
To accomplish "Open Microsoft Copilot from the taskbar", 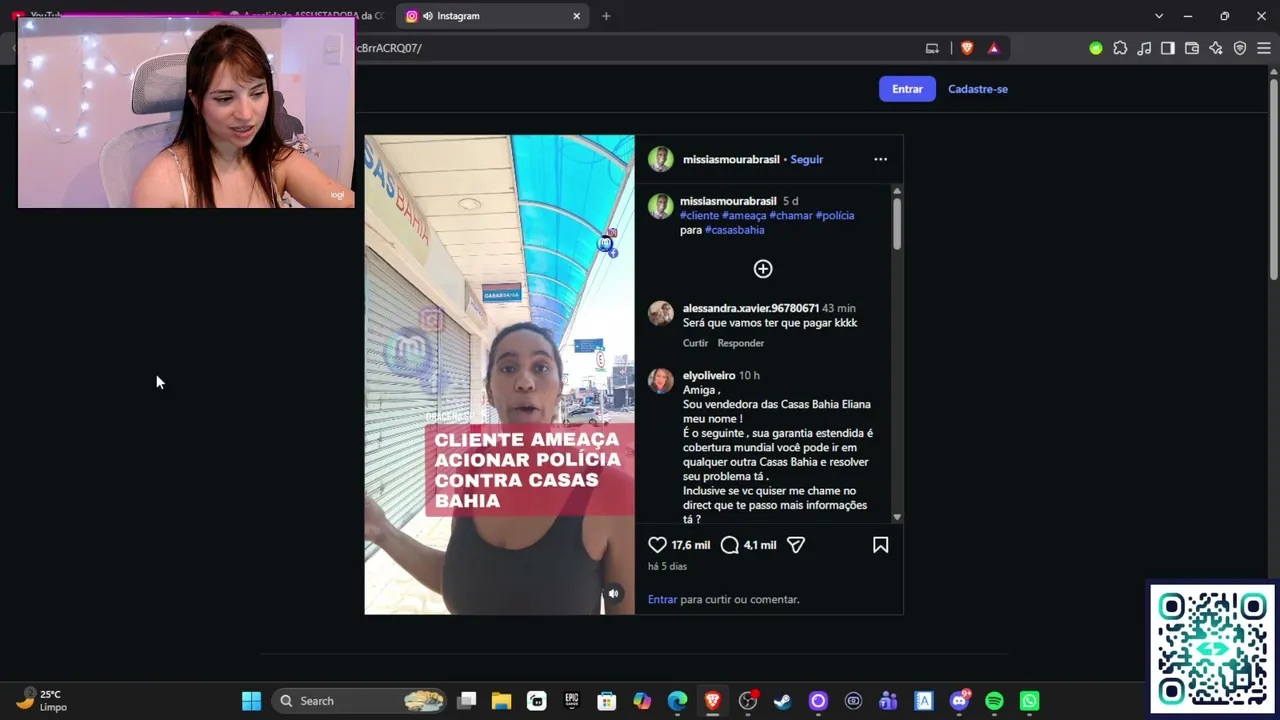I will click(642, 701).
